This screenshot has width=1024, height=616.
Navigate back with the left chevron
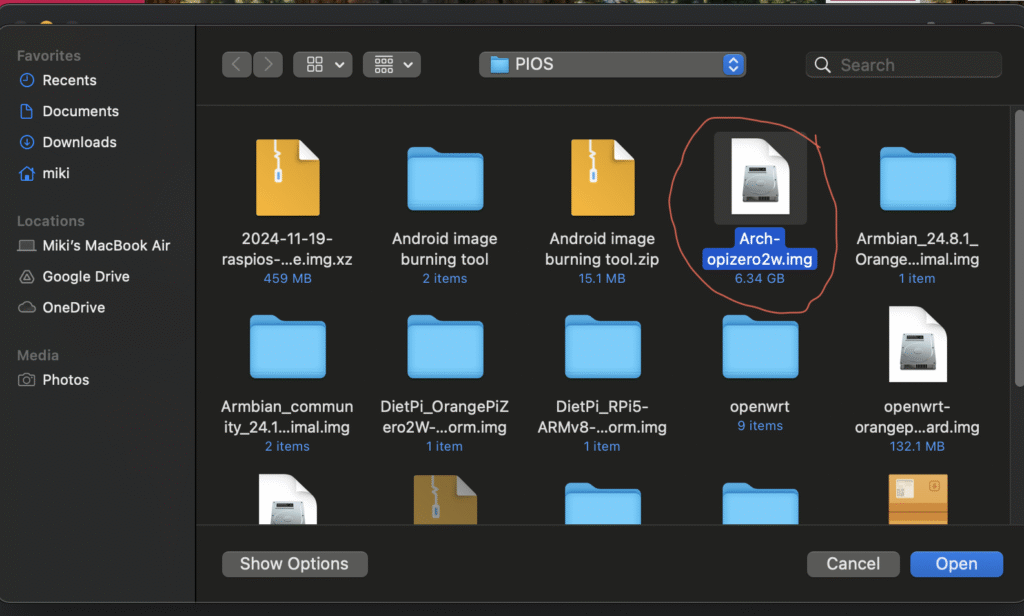236,65
